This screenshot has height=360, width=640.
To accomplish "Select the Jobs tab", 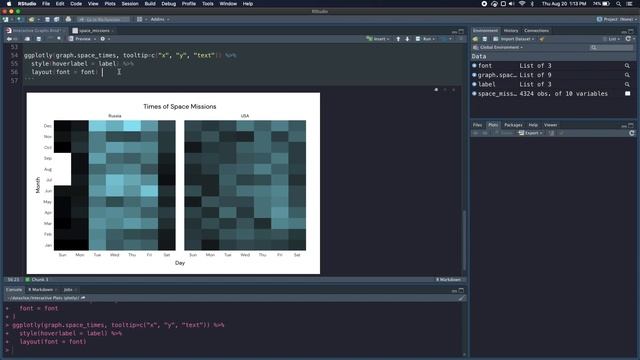I will [68, 289].
